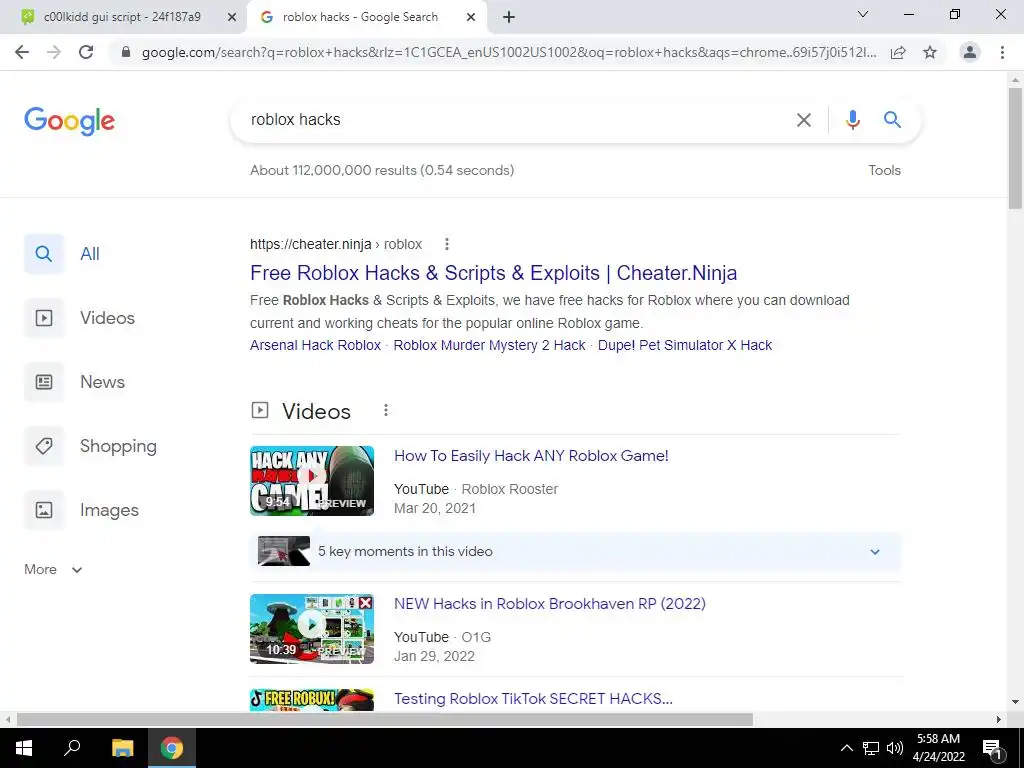Select the News search filter
Image resolution: width=1024 pixels, height=768 pixels.
click(74, 382)
